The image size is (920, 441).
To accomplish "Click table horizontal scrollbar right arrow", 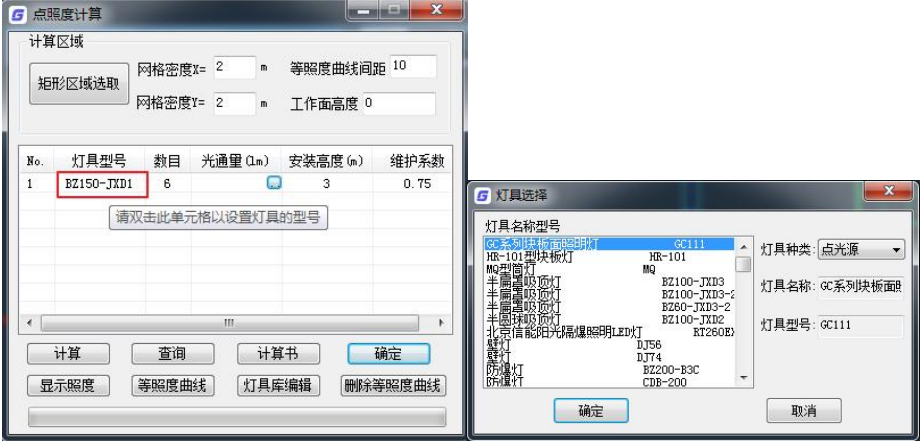I will coord(442,323).
